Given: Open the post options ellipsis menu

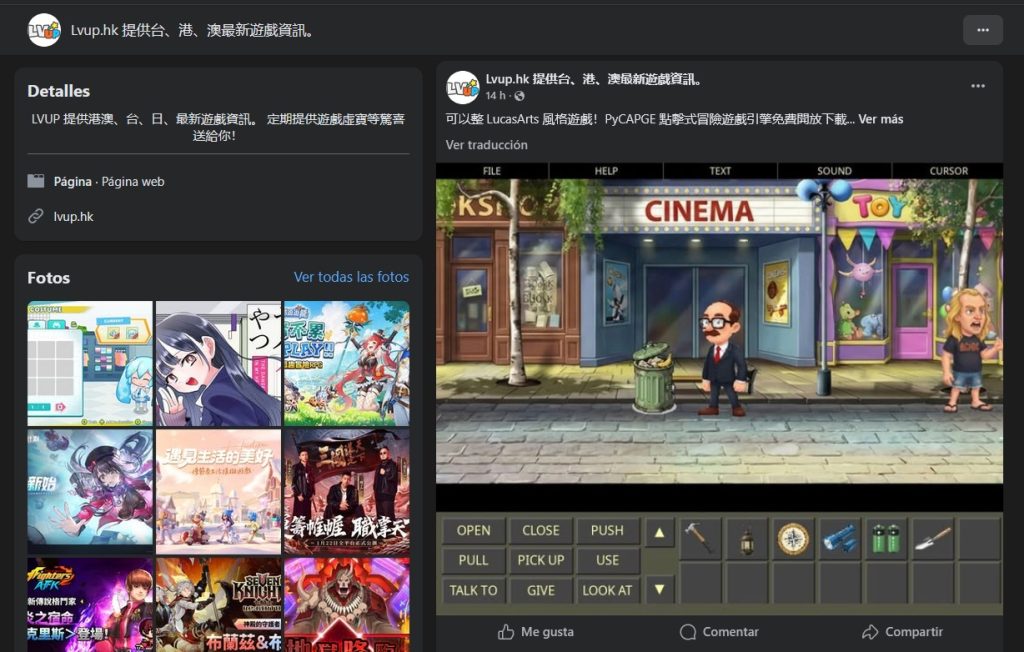Looking at the screenshot, I should pyautogui.click(x=977, y=86).
